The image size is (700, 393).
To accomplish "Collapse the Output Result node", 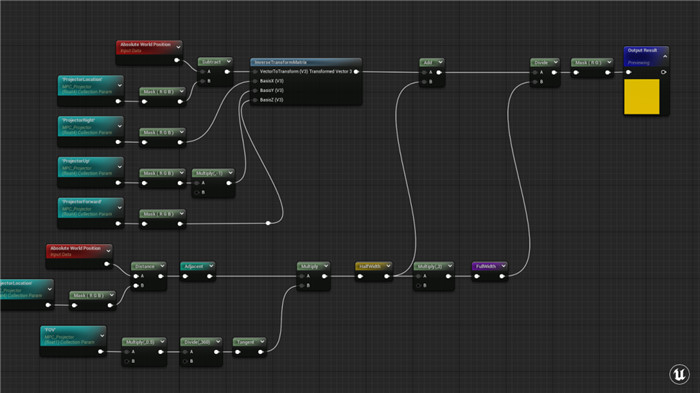I will coord(665,57).
